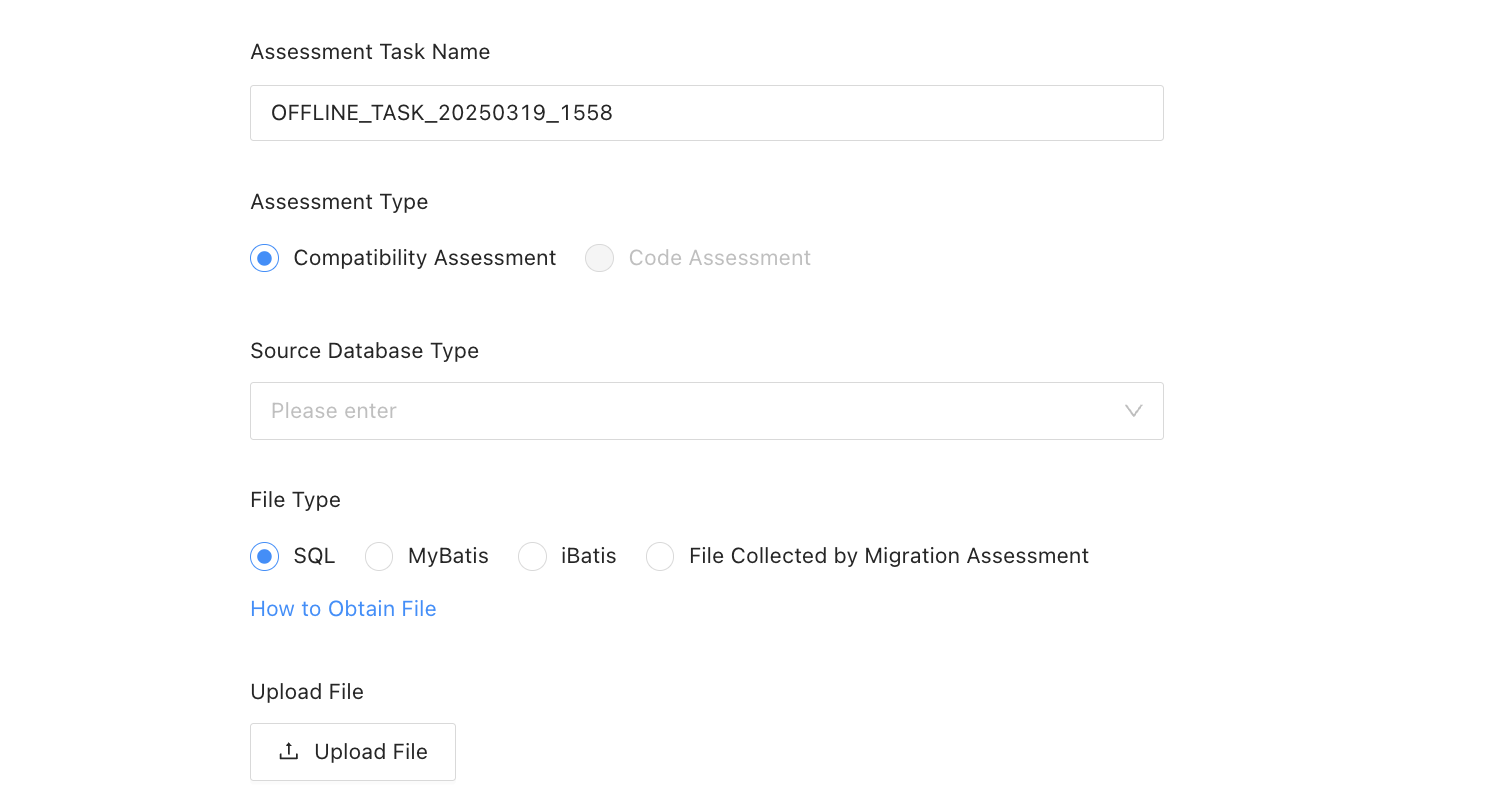Choose the SQL file type radio circle

264,556
